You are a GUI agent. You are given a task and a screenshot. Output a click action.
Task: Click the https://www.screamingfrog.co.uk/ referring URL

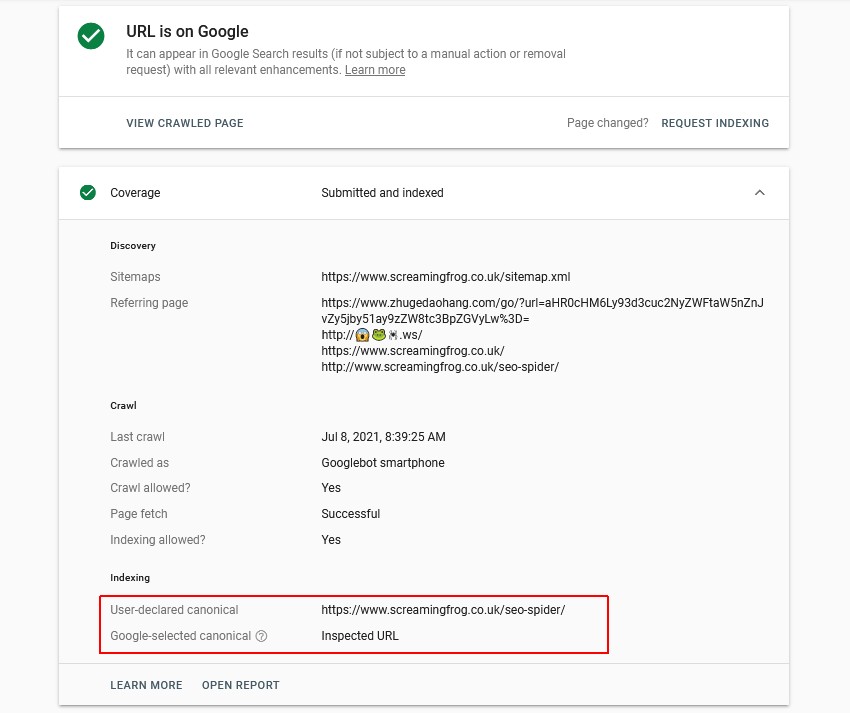(x=413, y=351)
